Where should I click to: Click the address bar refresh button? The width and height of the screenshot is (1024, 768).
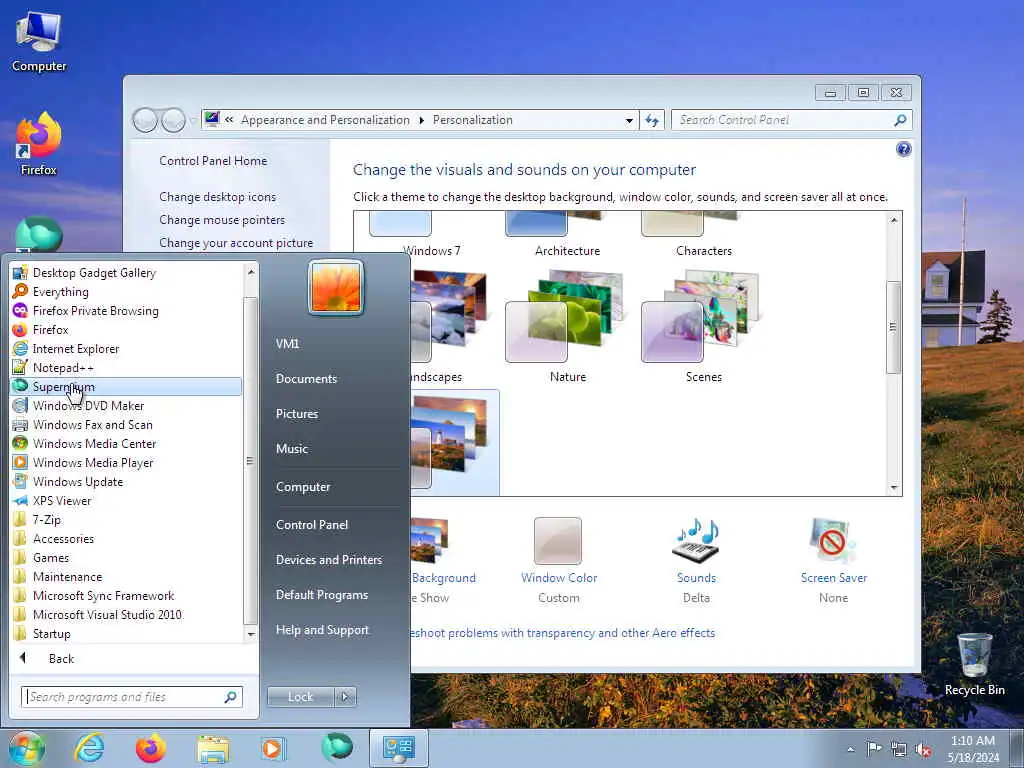(652, 120)
